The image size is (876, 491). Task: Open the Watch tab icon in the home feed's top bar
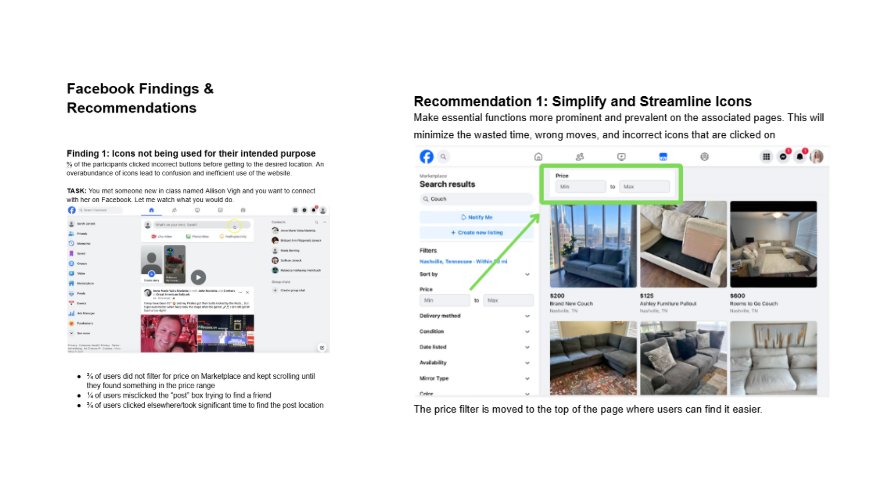click(x=197, y=210)
